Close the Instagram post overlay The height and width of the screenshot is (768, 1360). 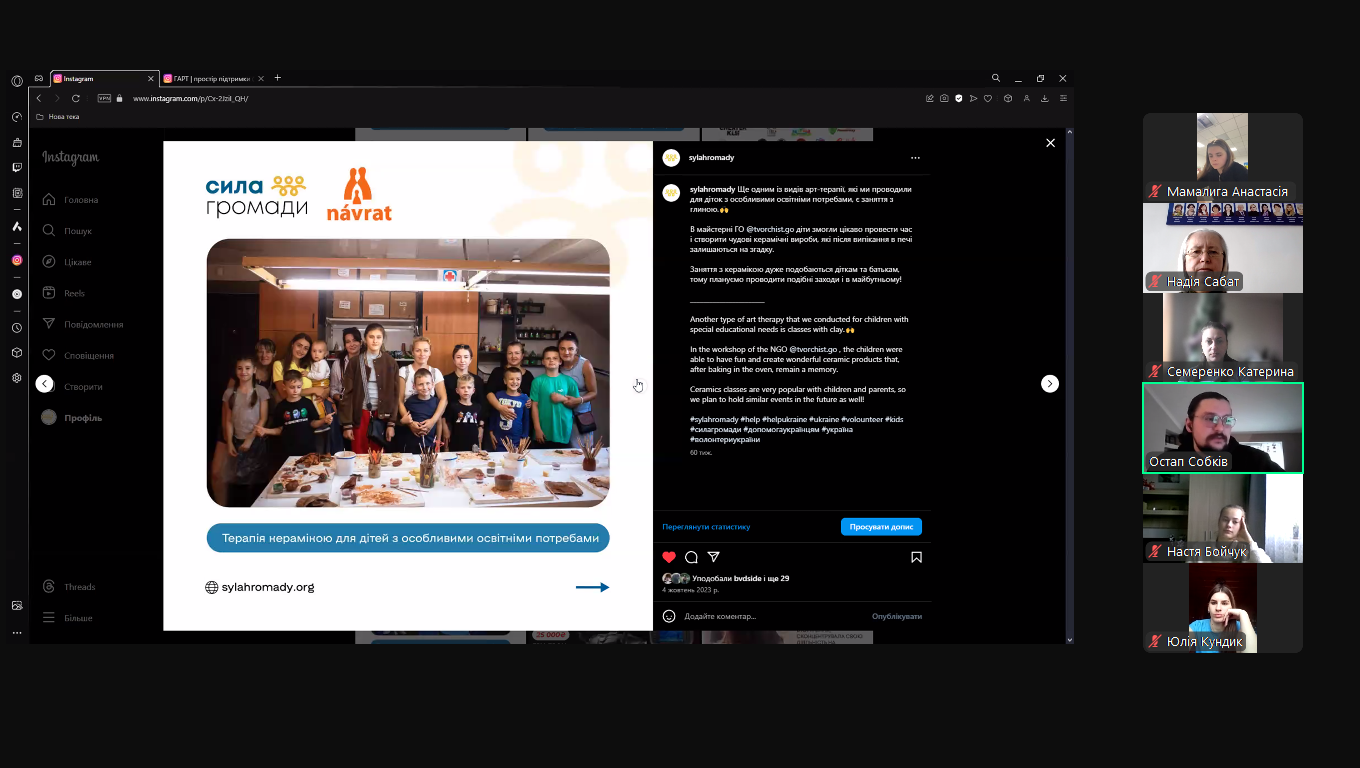(x=1050, y=143)
